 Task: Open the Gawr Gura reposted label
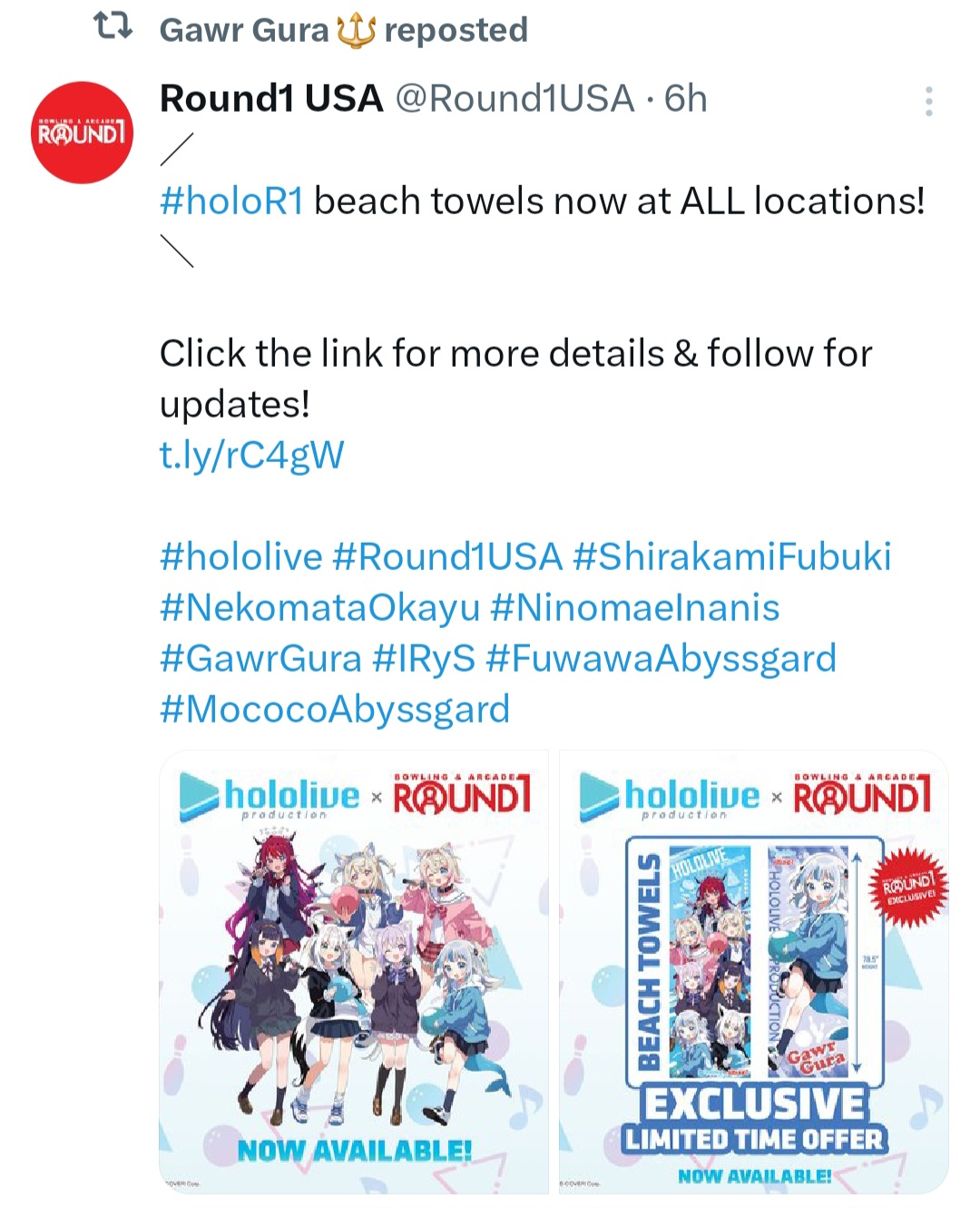[x=343, y=30]
